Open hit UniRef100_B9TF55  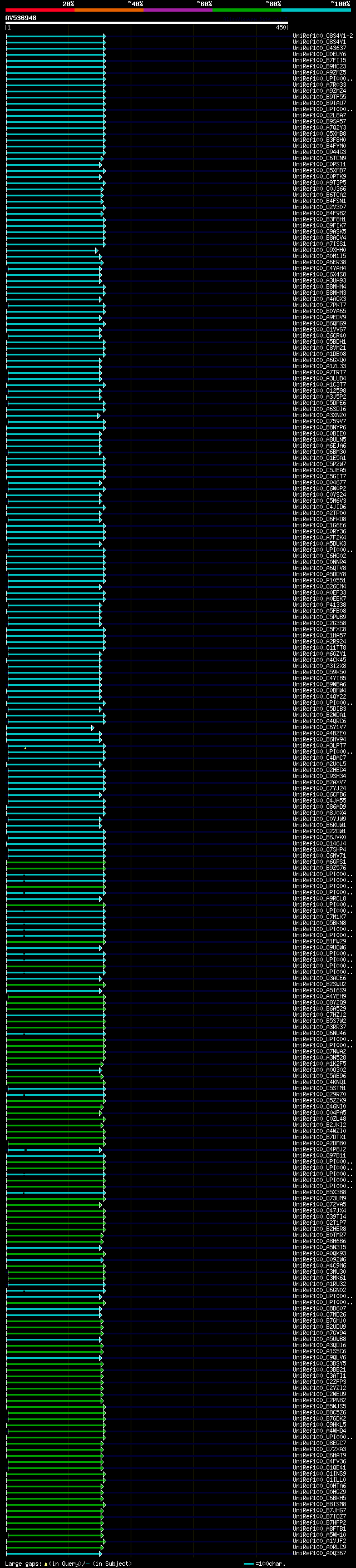pyautogui.click(x=319, y=97)
